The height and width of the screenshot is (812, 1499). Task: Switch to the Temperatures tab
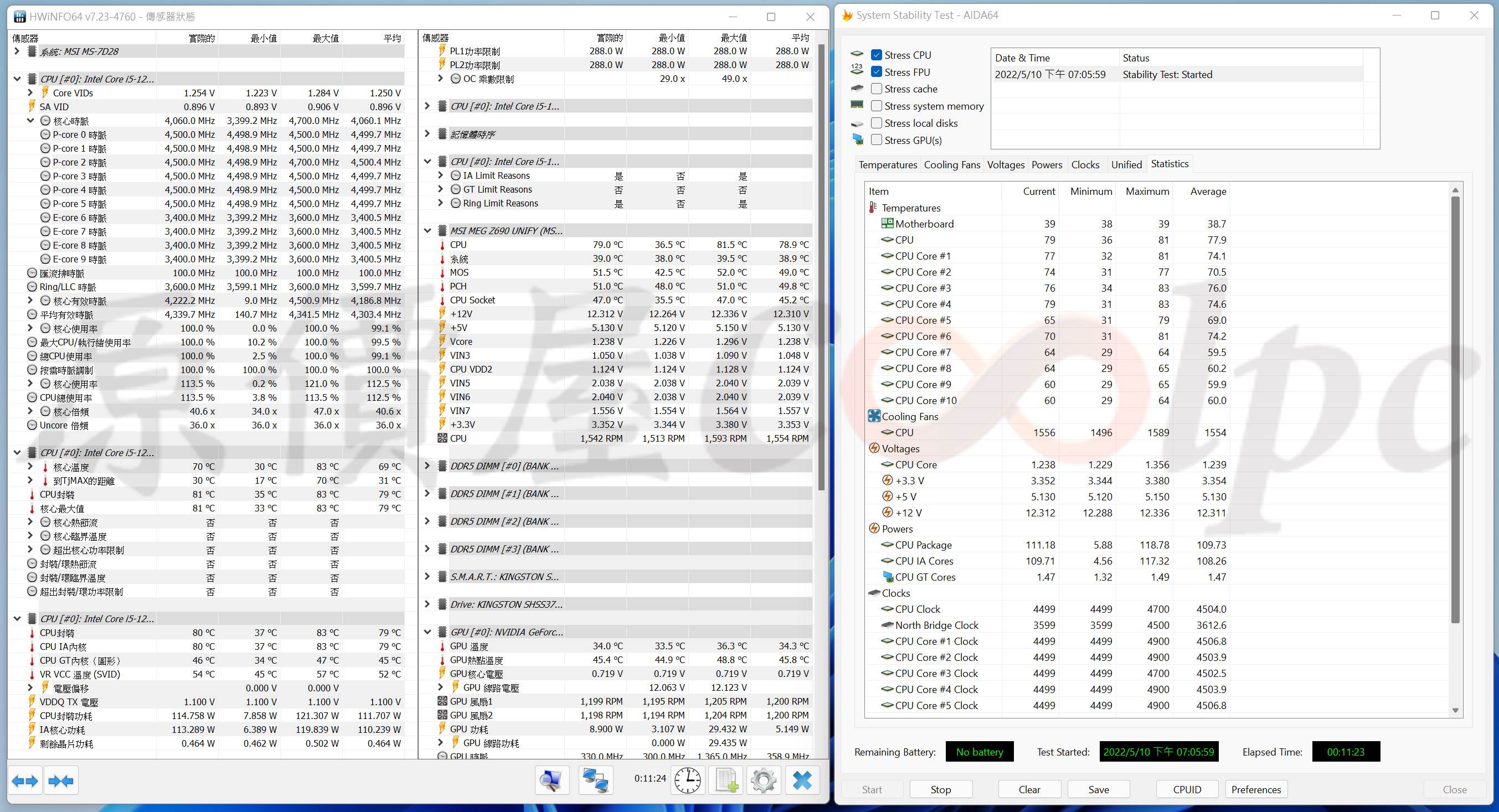pos(888,164)
